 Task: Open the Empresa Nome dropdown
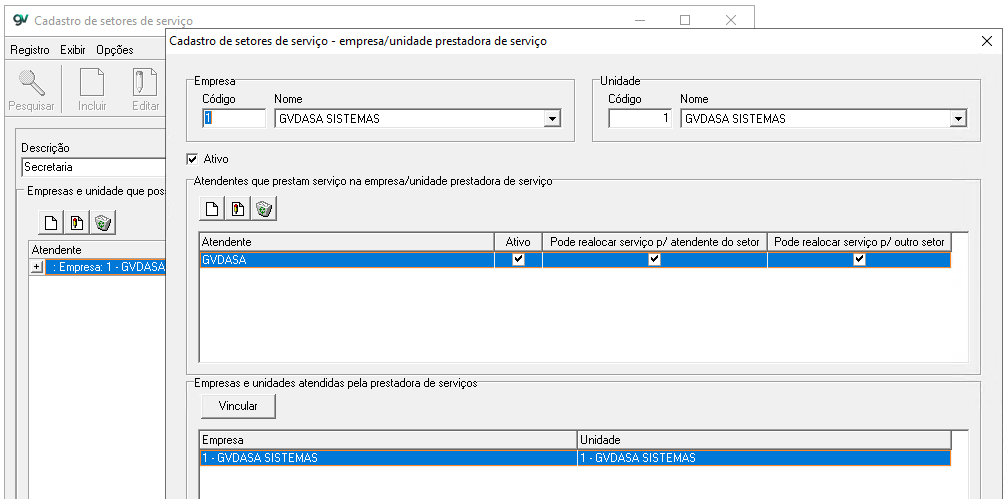pos(551,119)
